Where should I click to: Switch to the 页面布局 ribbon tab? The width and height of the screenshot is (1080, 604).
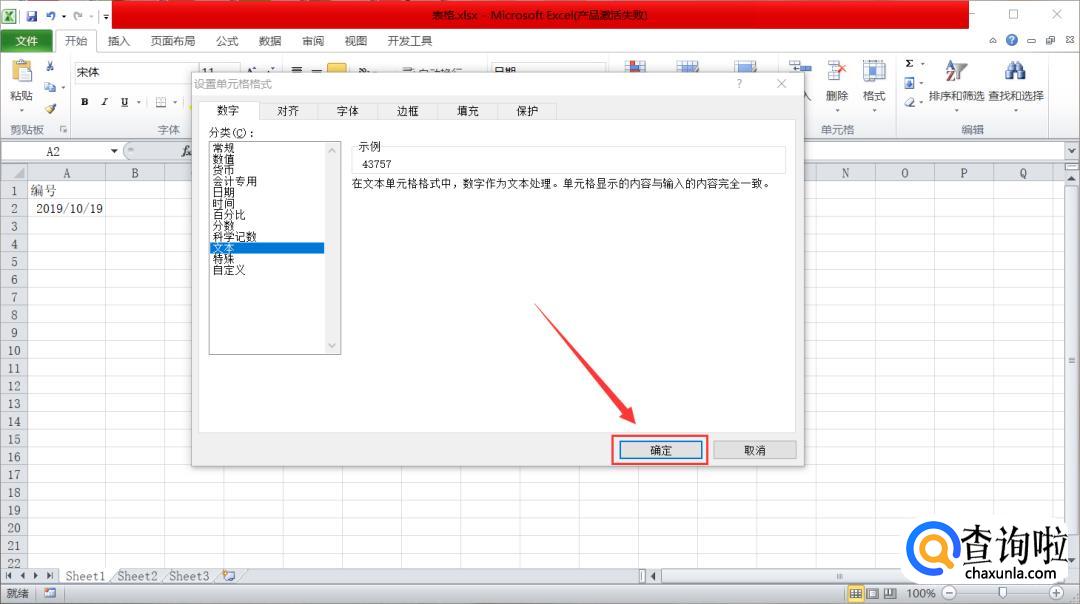pyautogui.click(x=173, y=41)
